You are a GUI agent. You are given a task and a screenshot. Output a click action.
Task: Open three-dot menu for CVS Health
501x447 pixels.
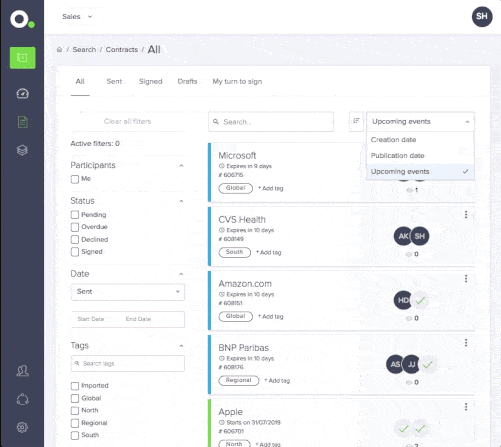click(x=466, y=214)
